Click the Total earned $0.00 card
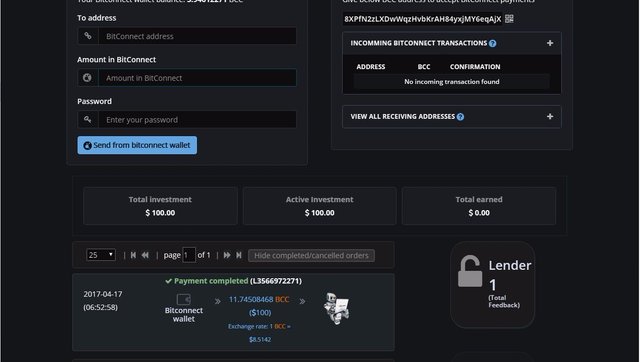Viewport: 640px width, 362px height. pyautogui.click(x=479, y=206)
